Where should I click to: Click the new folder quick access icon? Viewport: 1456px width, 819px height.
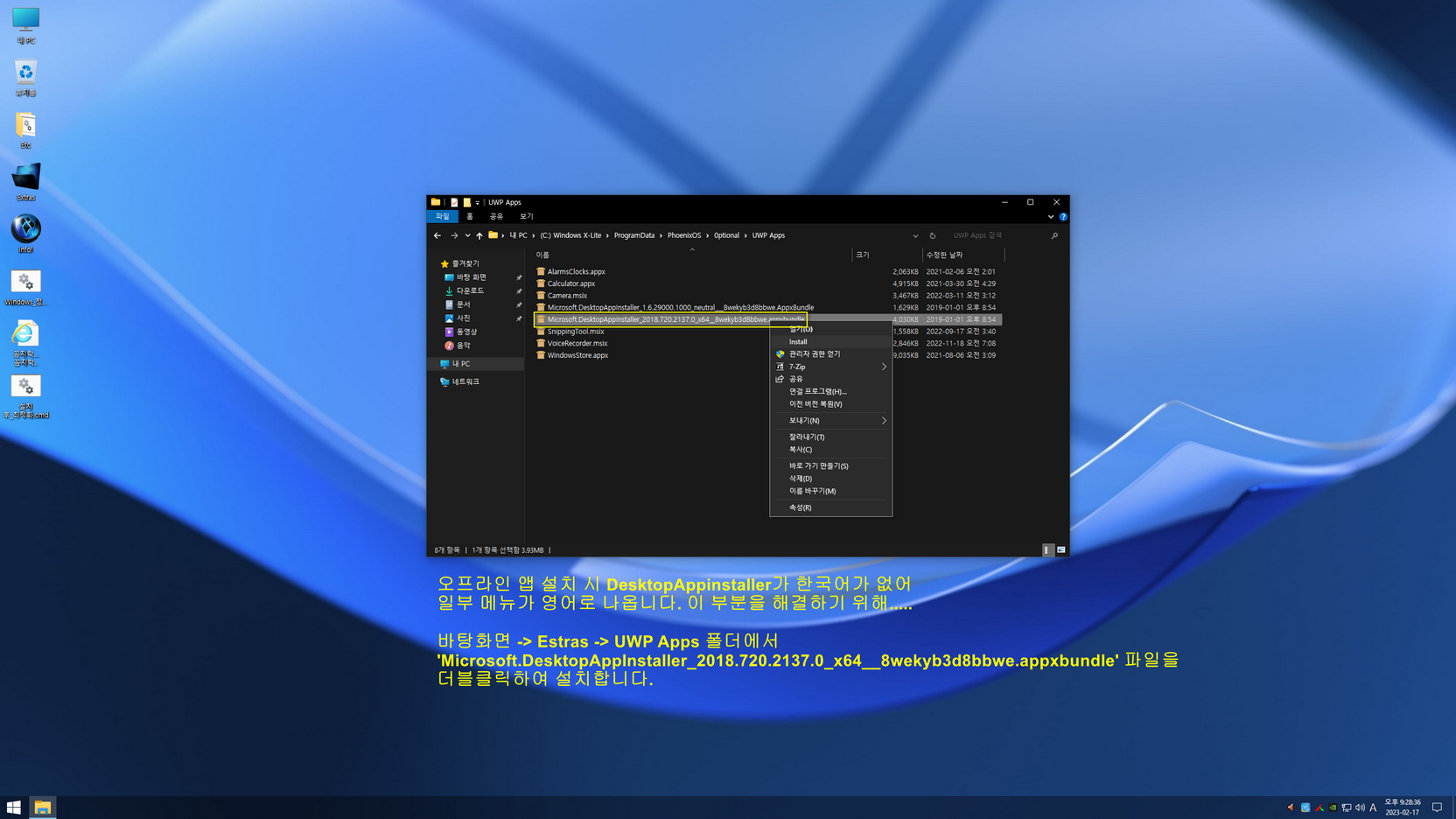pos(466,202)
